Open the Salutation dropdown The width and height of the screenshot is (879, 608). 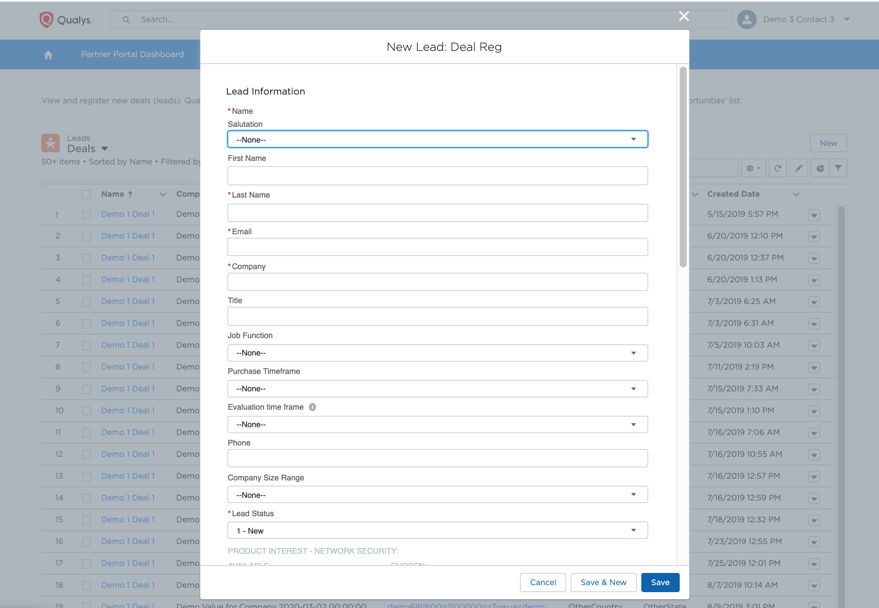click(x=437, y=140)
